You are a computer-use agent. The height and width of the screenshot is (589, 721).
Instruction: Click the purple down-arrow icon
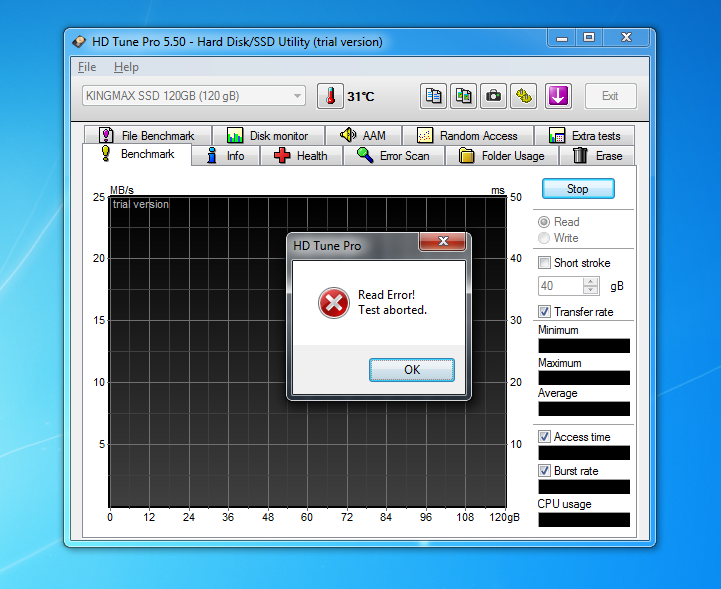click(x=558, y=96)
